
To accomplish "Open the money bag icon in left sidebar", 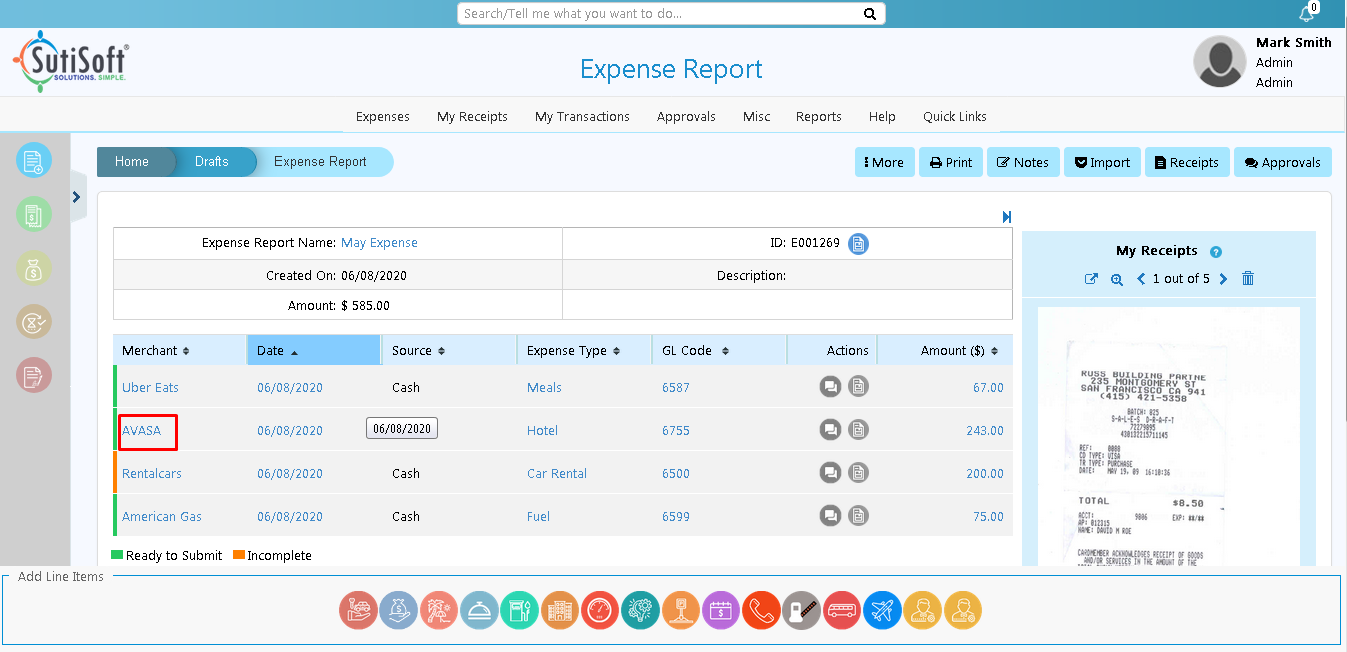I will (34, 267).
